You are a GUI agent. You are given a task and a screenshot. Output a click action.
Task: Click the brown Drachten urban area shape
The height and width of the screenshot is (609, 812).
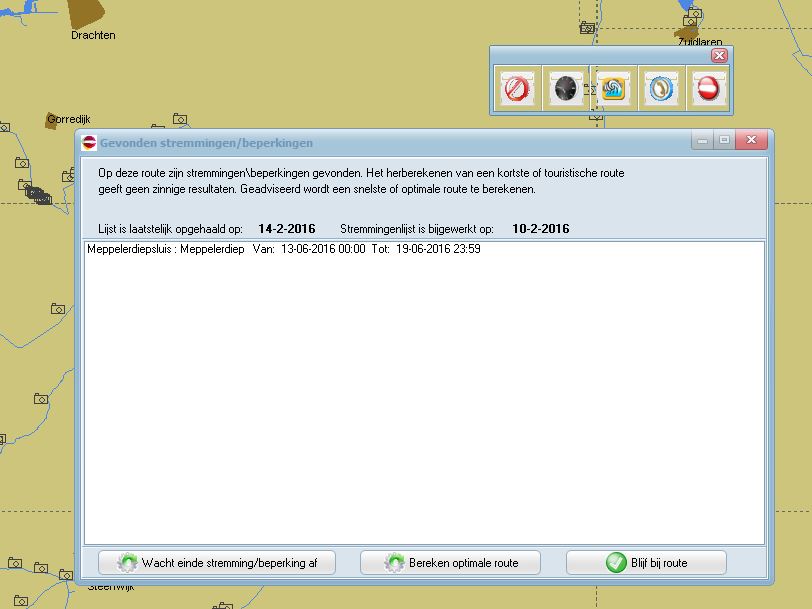click(x=85, y=13)
